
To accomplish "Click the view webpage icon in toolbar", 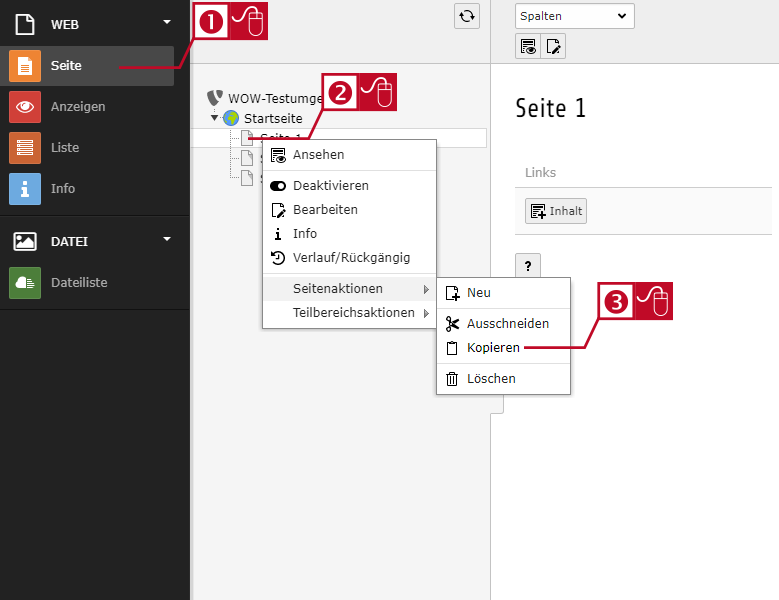I will click(528, 47).
